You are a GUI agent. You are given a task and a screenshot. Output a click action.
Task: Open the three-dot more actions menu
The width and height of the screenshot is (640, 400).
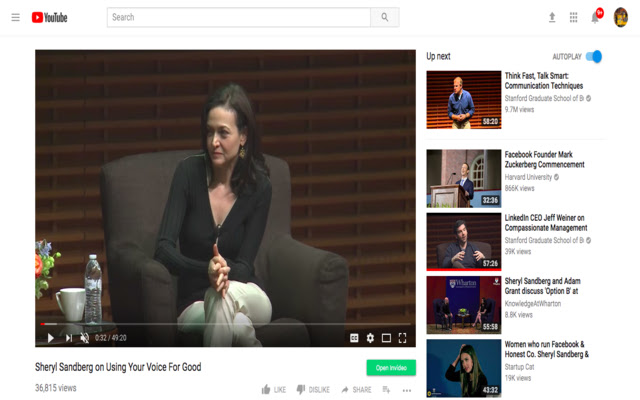pos(407,391)
